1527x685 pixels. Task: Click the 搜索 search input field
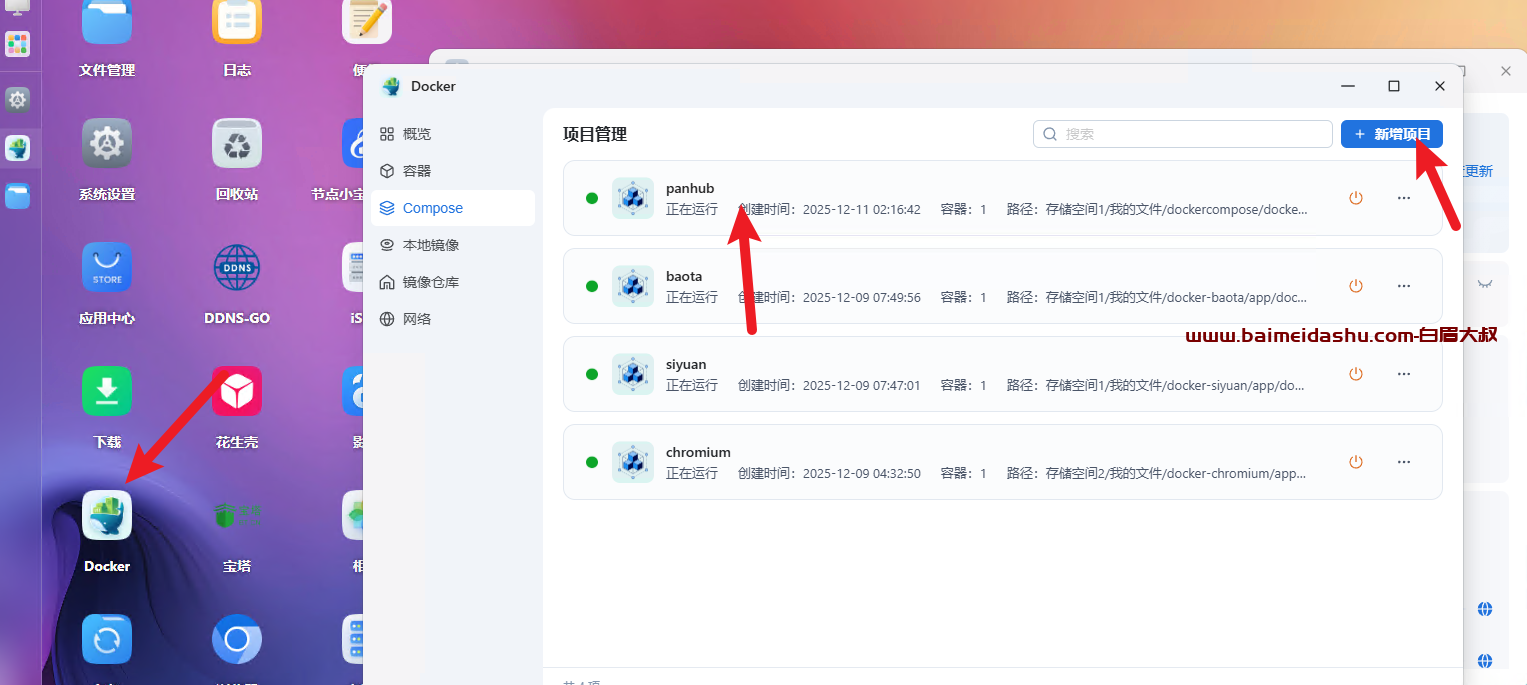click(x=1190, y=134)
